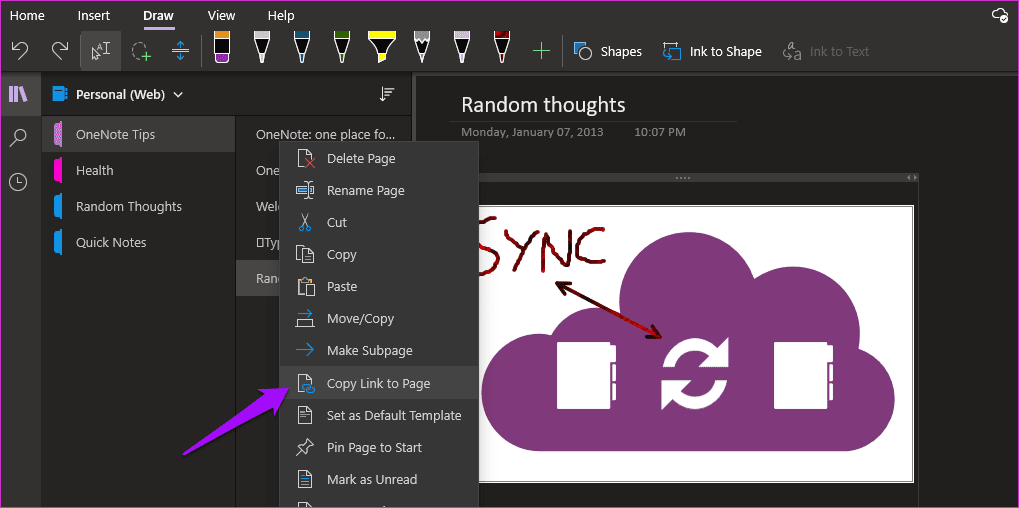Click the Random thoughts page title
This screenshot has width=1019, height=508.
(x=543, y=104)
